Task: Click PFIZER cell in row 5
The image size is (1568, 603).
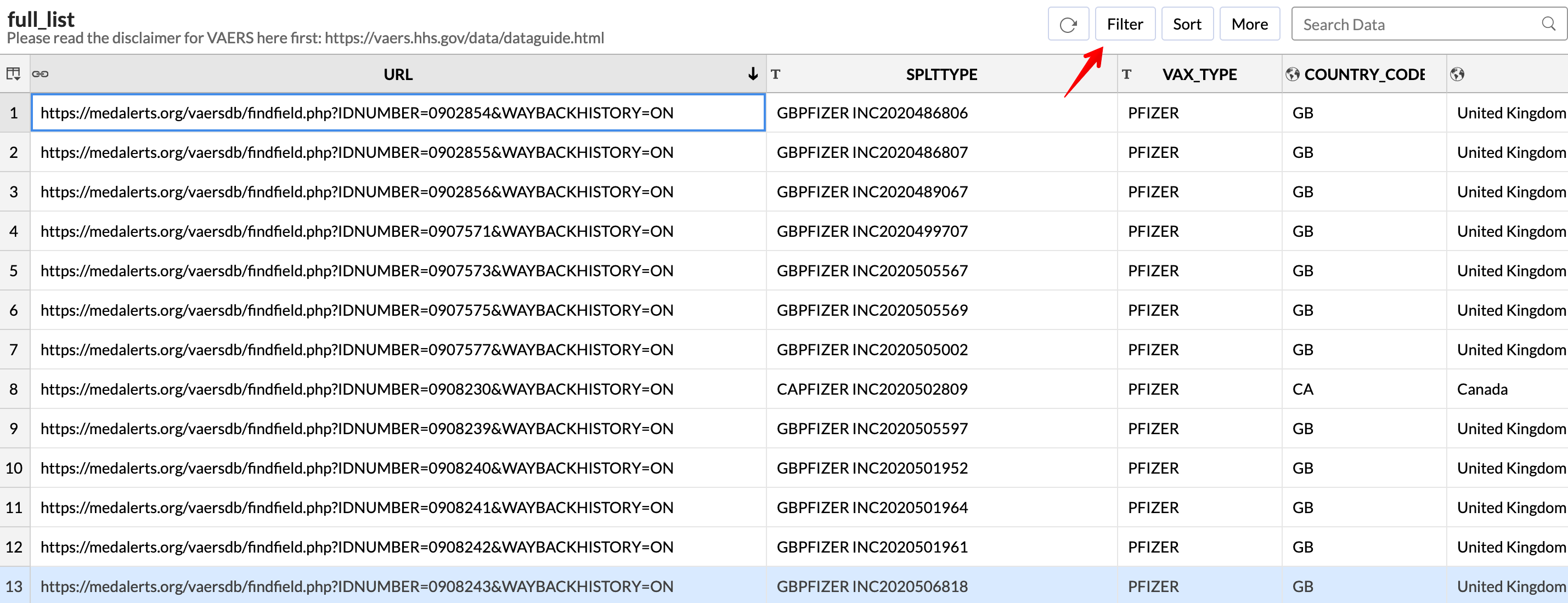Action: coord(1200,271)
